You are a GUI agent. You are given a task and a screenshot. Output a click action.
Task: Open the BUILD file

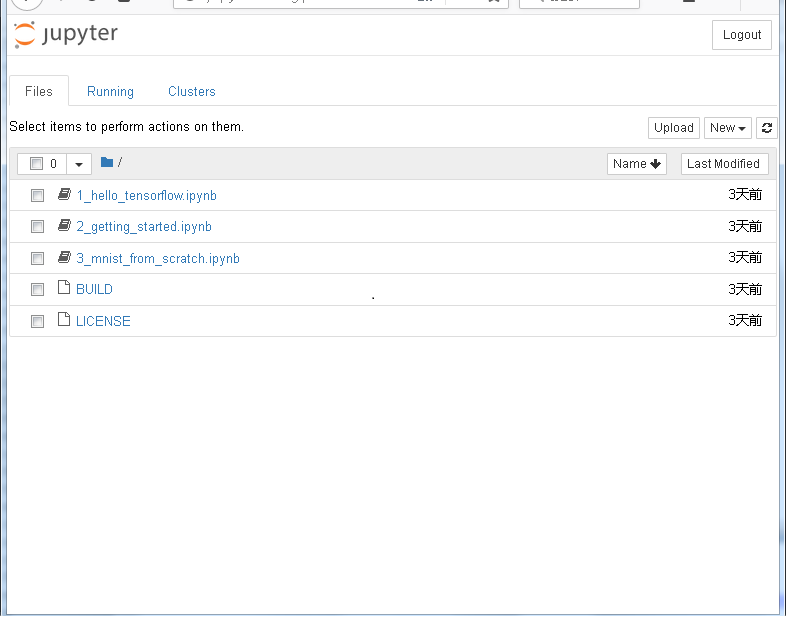[94, 289]
